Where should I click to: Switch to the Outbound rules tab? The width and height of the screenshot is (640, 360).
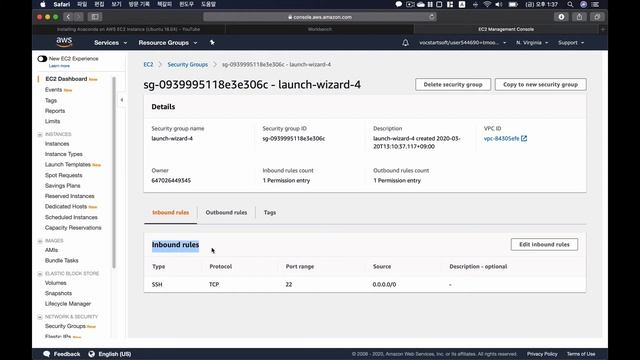(226, 212)
